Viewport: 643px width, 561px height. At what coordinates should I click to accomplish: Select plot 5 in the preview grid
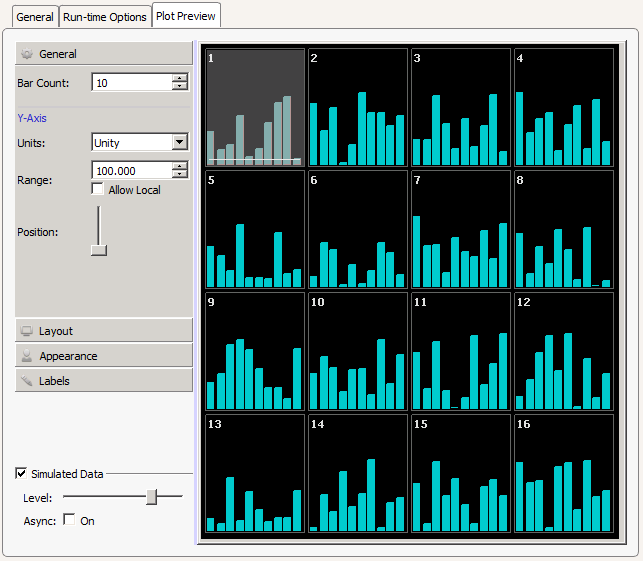(x=255, y=229)
